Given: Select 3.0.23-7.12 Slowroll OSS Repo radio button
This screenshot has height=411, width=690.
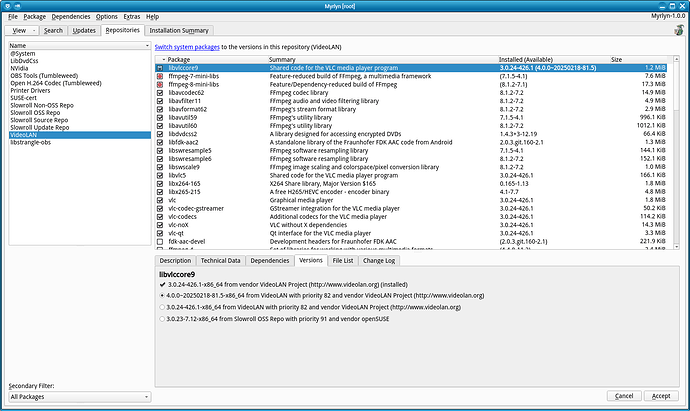Looking at the screenshot, I should coord(162,319).
